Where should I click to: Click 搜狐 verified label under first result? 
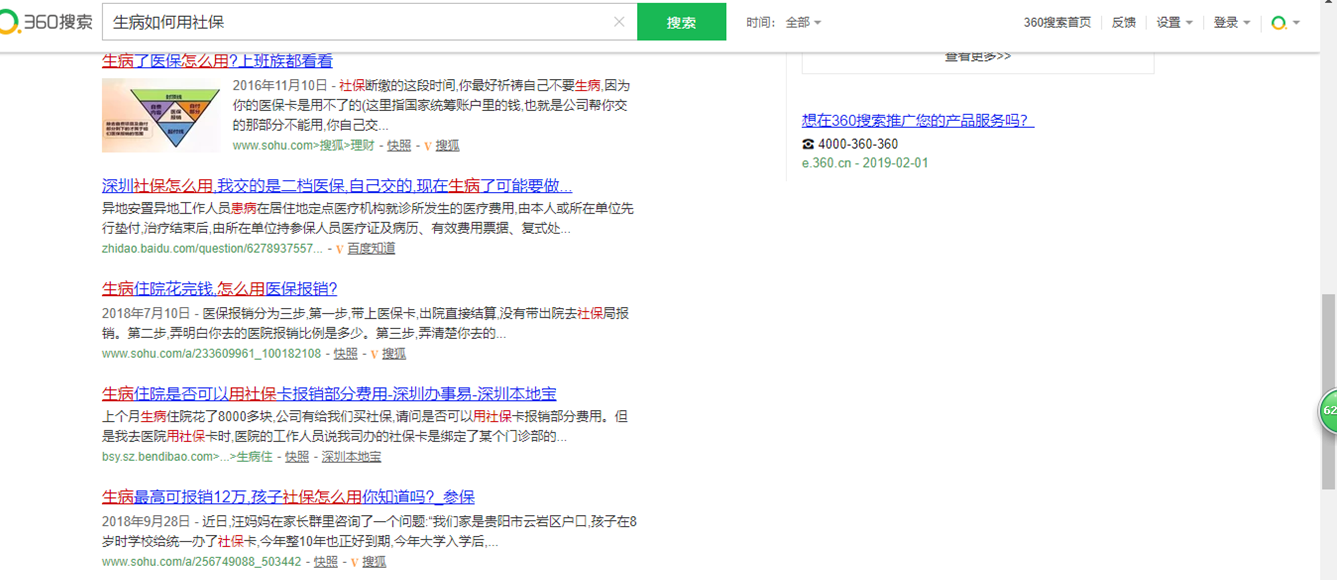[x=447, y=145]
